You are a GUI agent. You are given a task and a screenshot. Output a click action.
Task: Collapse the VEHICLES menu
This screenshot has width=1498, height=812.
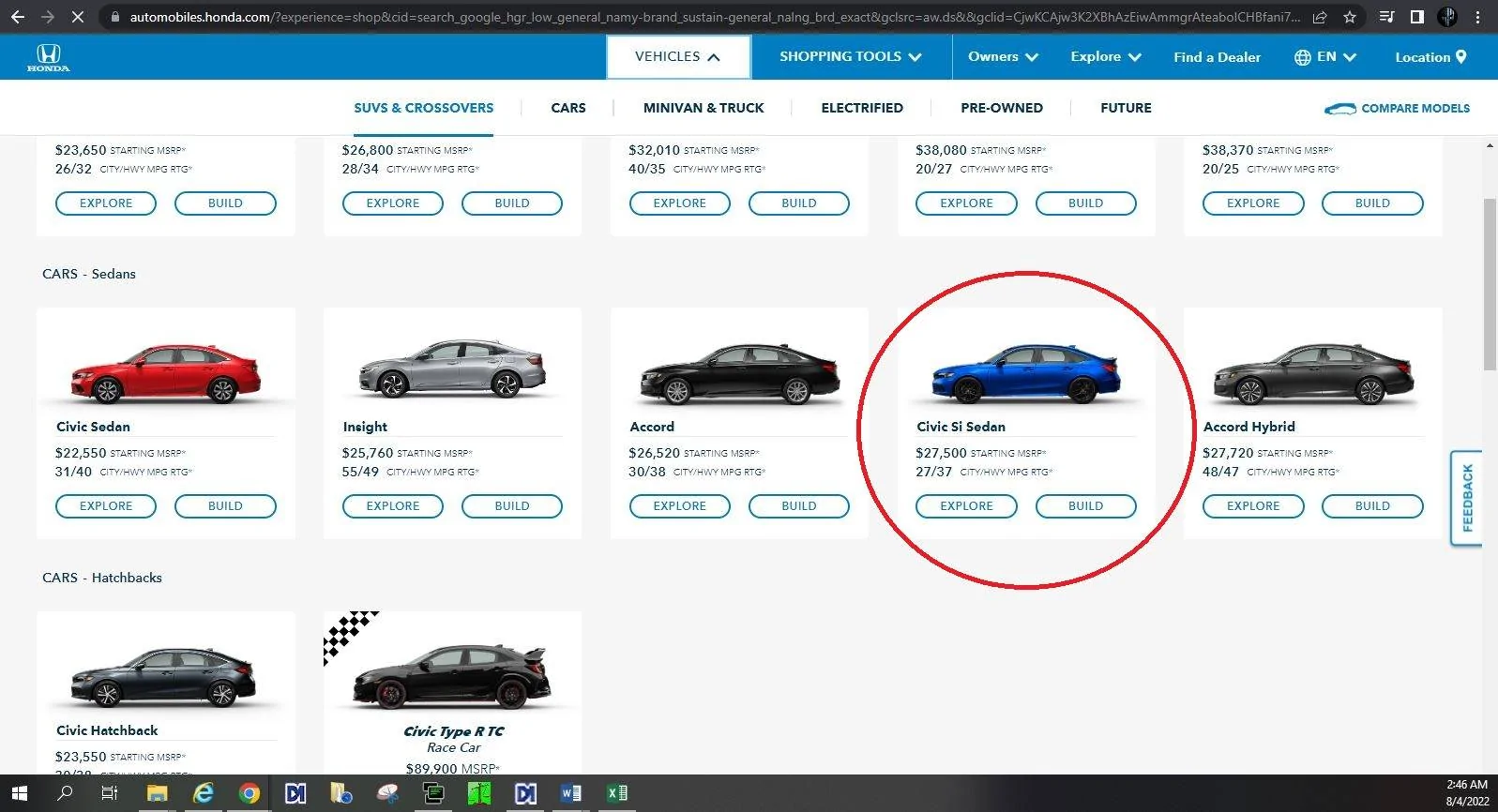tap(678, 57)
